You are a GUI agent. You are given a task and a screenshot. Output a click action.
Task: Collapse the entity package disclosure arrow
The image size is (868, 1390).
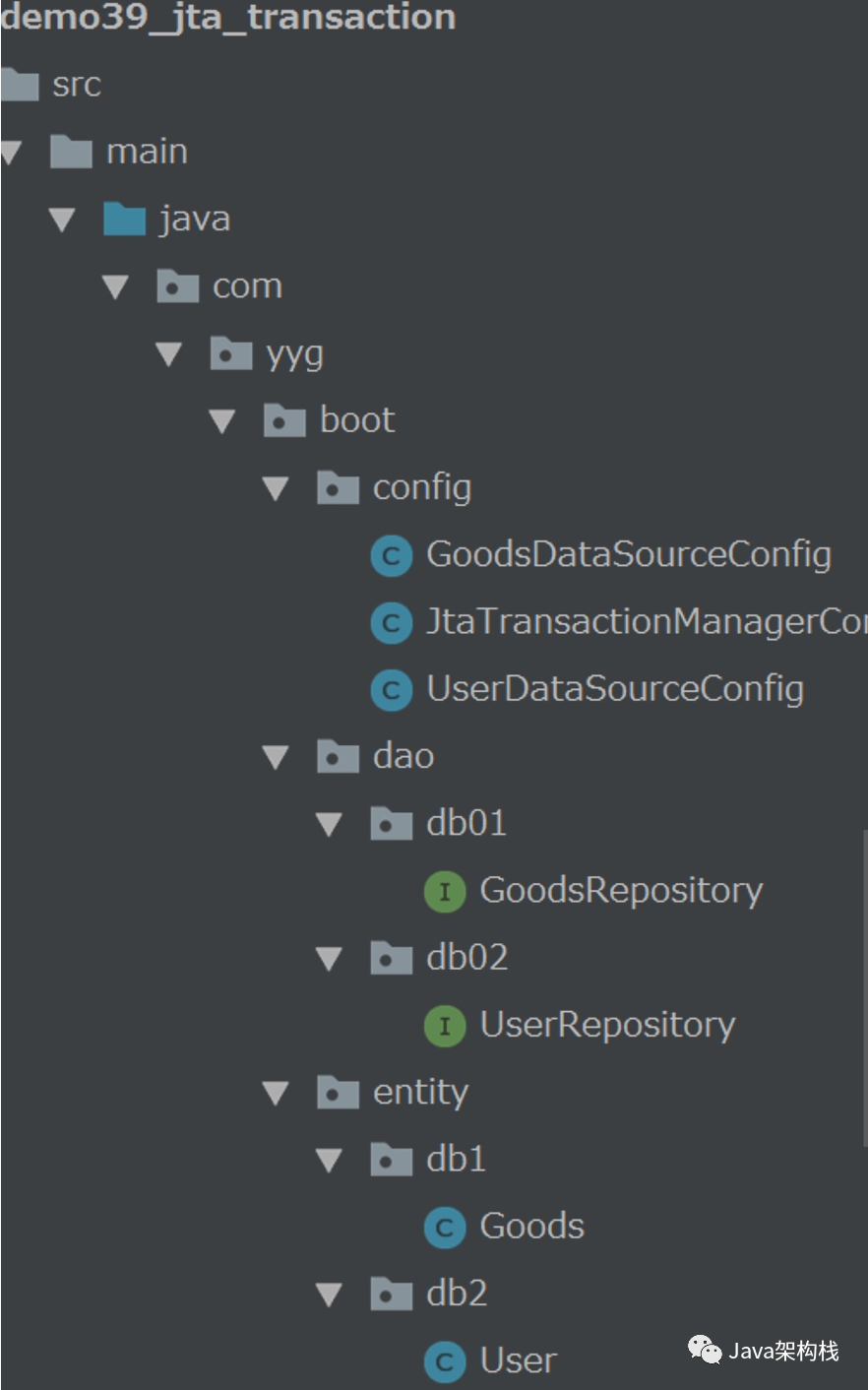pos(276,1092)
